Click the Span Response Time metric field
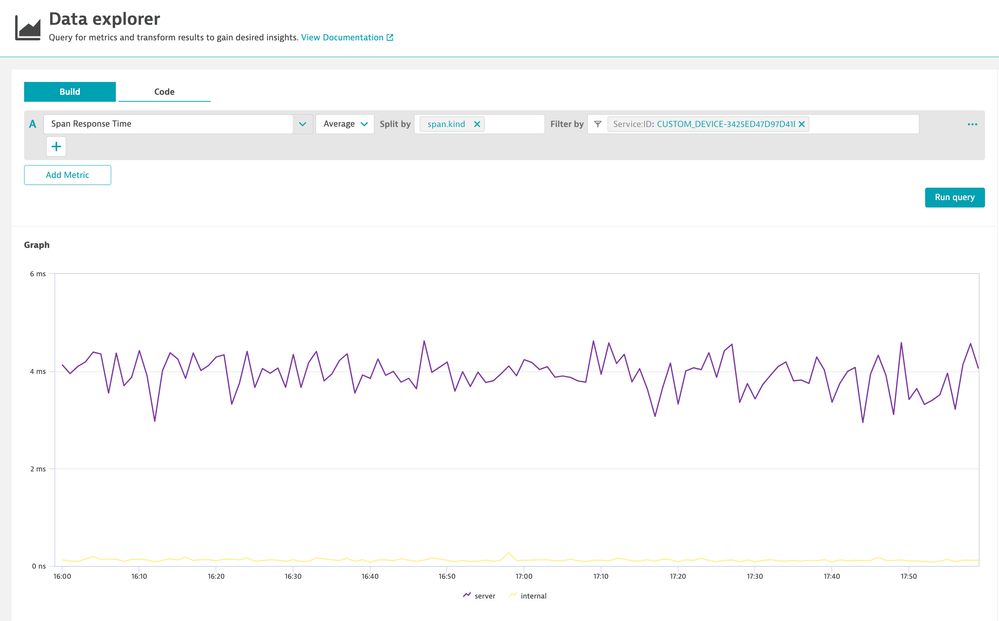 167,124
